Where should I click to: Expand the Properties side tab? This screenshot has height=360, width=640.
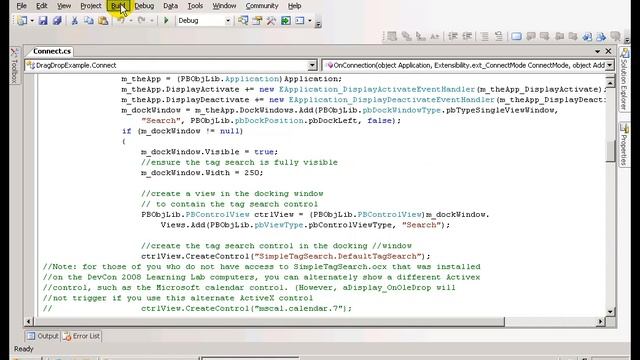(x=624, y=144)
